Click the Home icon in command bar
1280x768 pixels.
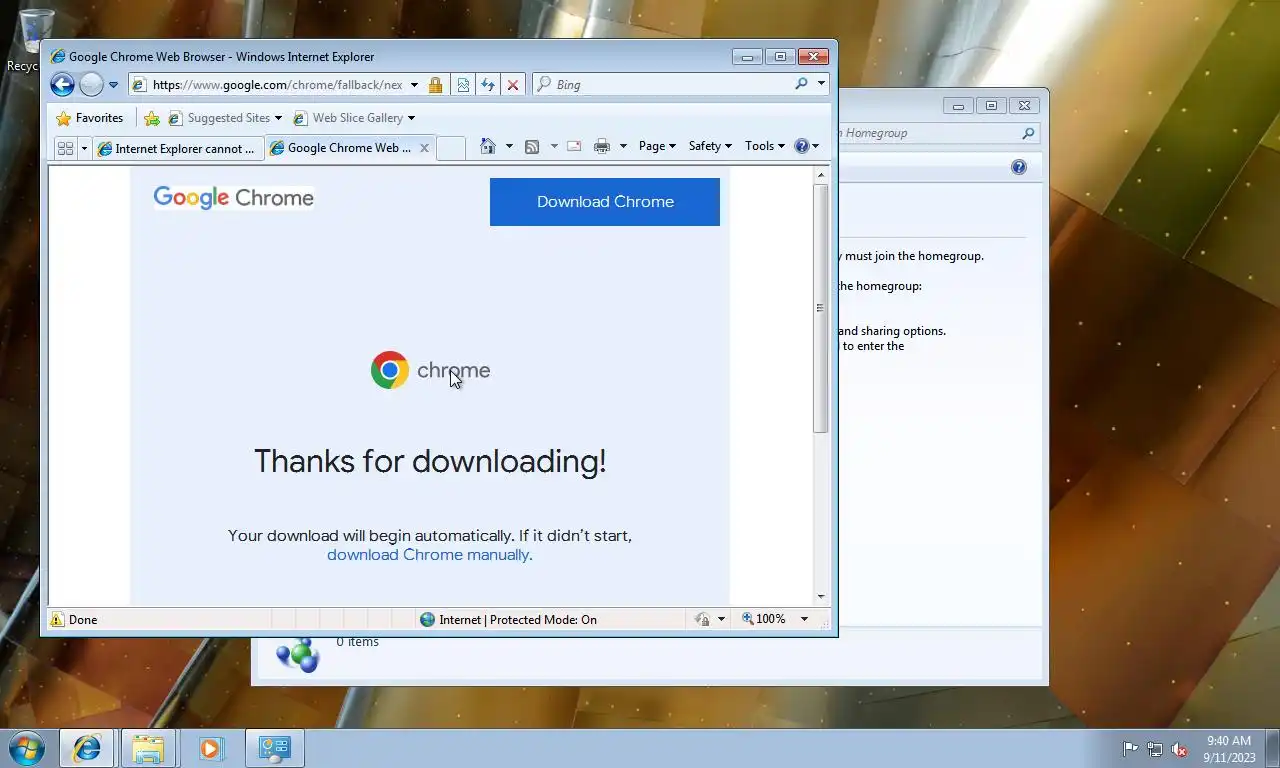click(x=488, y=146)
